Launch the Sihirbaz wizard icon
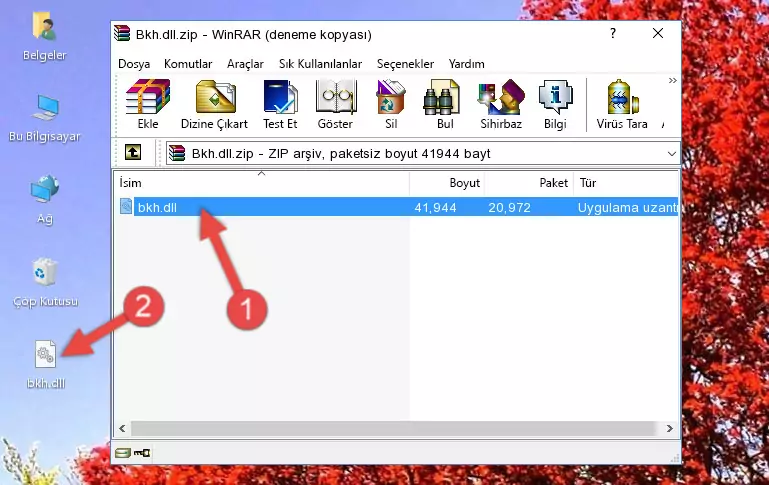The width and height of the screenshot is (769, 485). pyautogui.click(x=501, y=97)
